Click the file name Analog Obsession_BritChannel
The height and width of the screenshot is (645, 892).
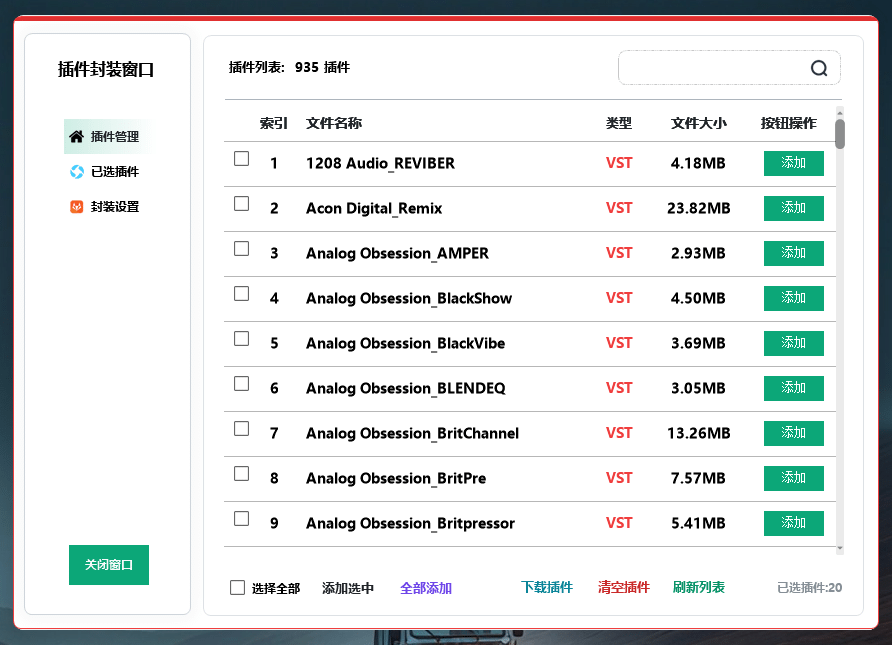coord(412,433)
